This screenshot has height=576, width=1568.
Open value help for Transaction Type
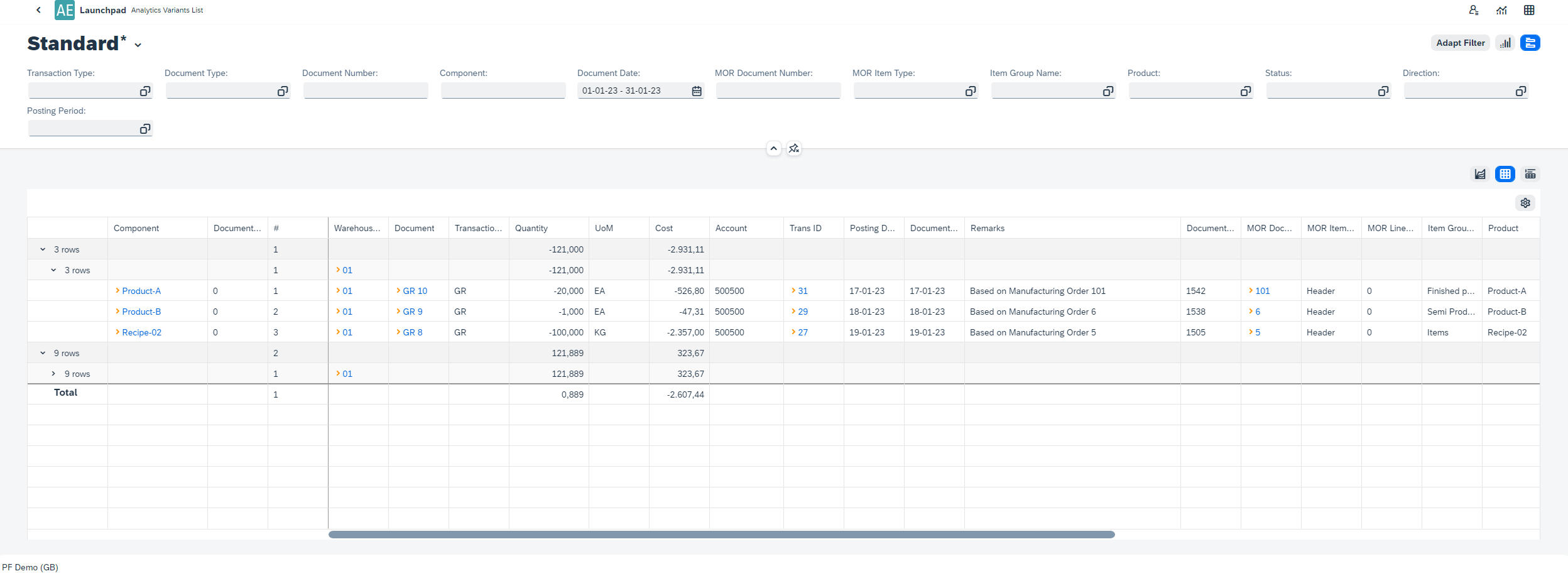coord(145,91)
